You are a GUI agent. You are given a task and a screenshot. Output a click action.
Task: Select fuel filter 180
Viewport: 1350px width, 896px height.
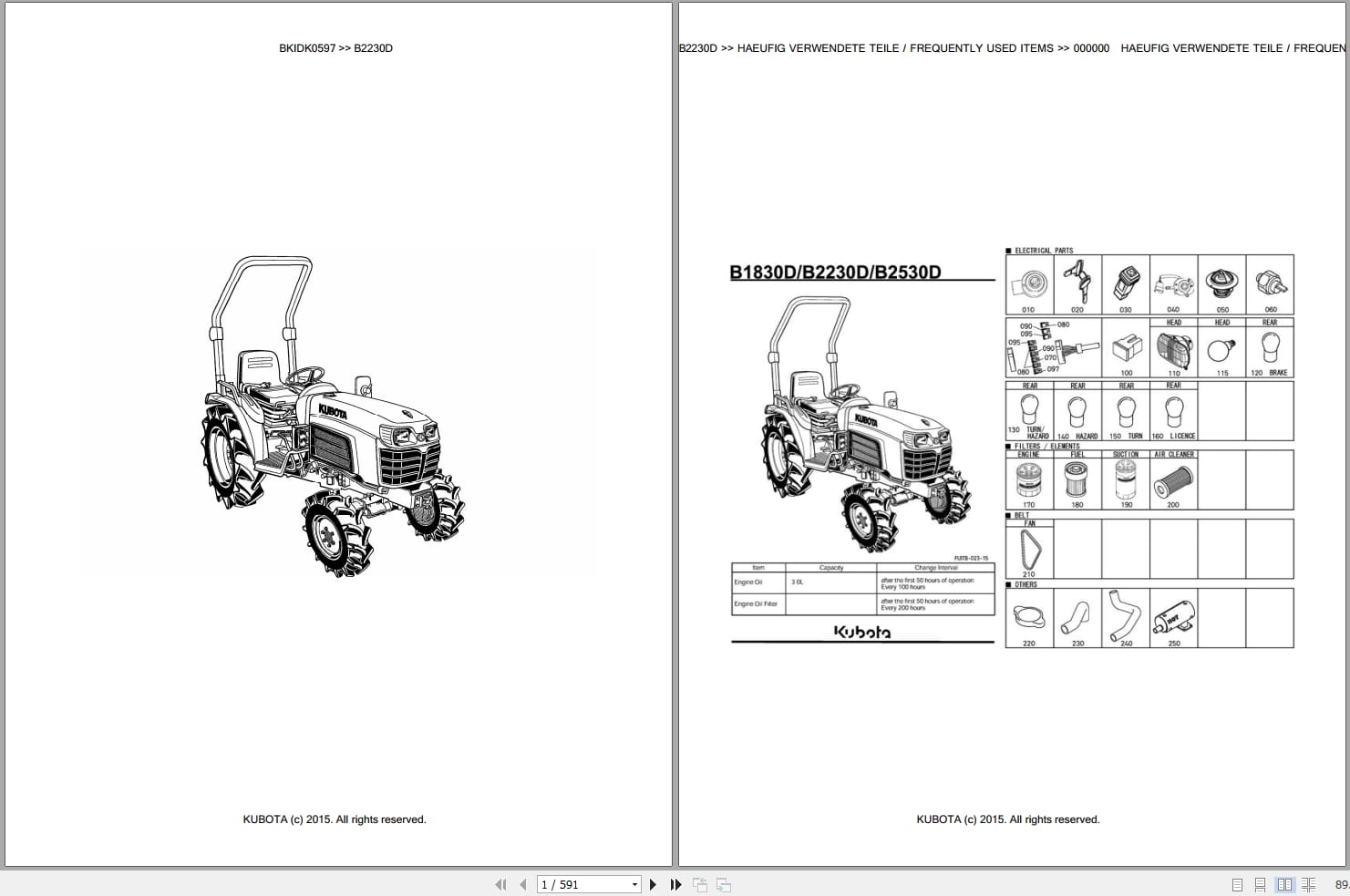pos(1077,480)
